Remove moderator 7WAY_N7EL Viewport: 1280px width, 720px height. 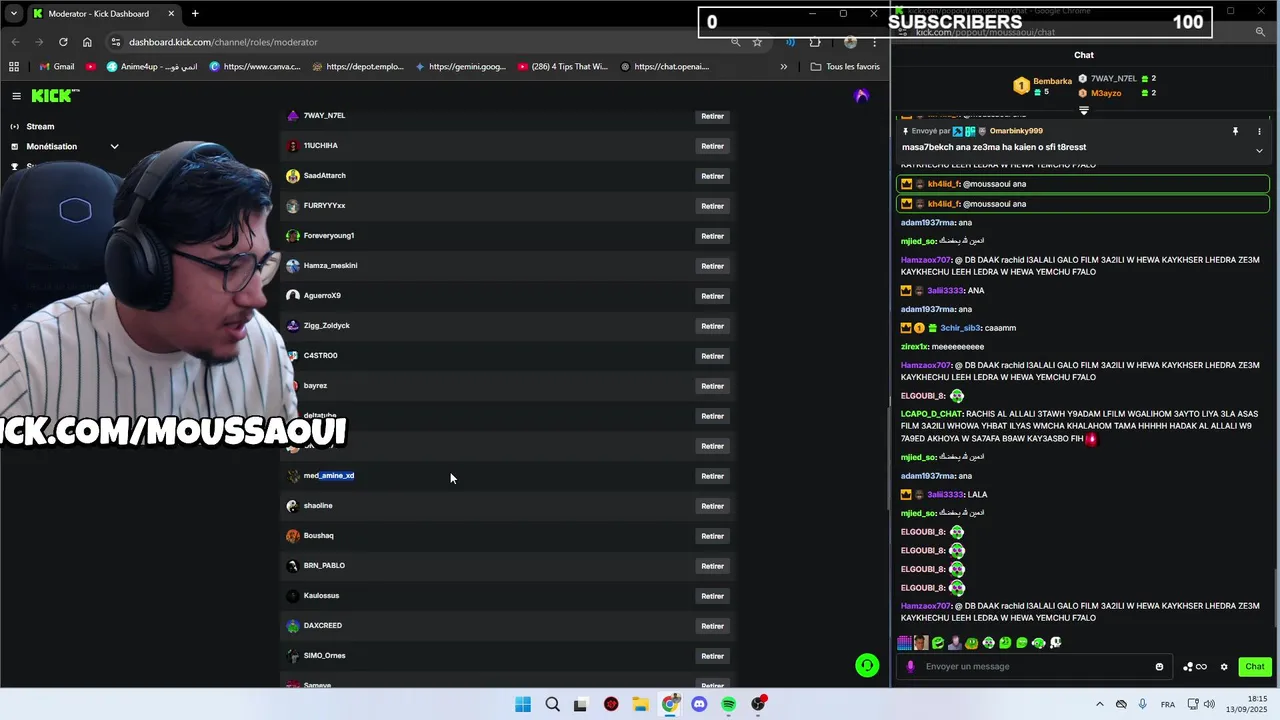click(x=712, y=116)
